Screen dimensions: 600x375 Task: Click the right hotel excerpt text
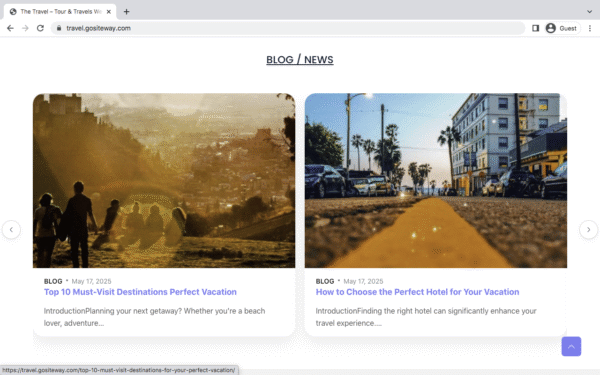point(426,317)
